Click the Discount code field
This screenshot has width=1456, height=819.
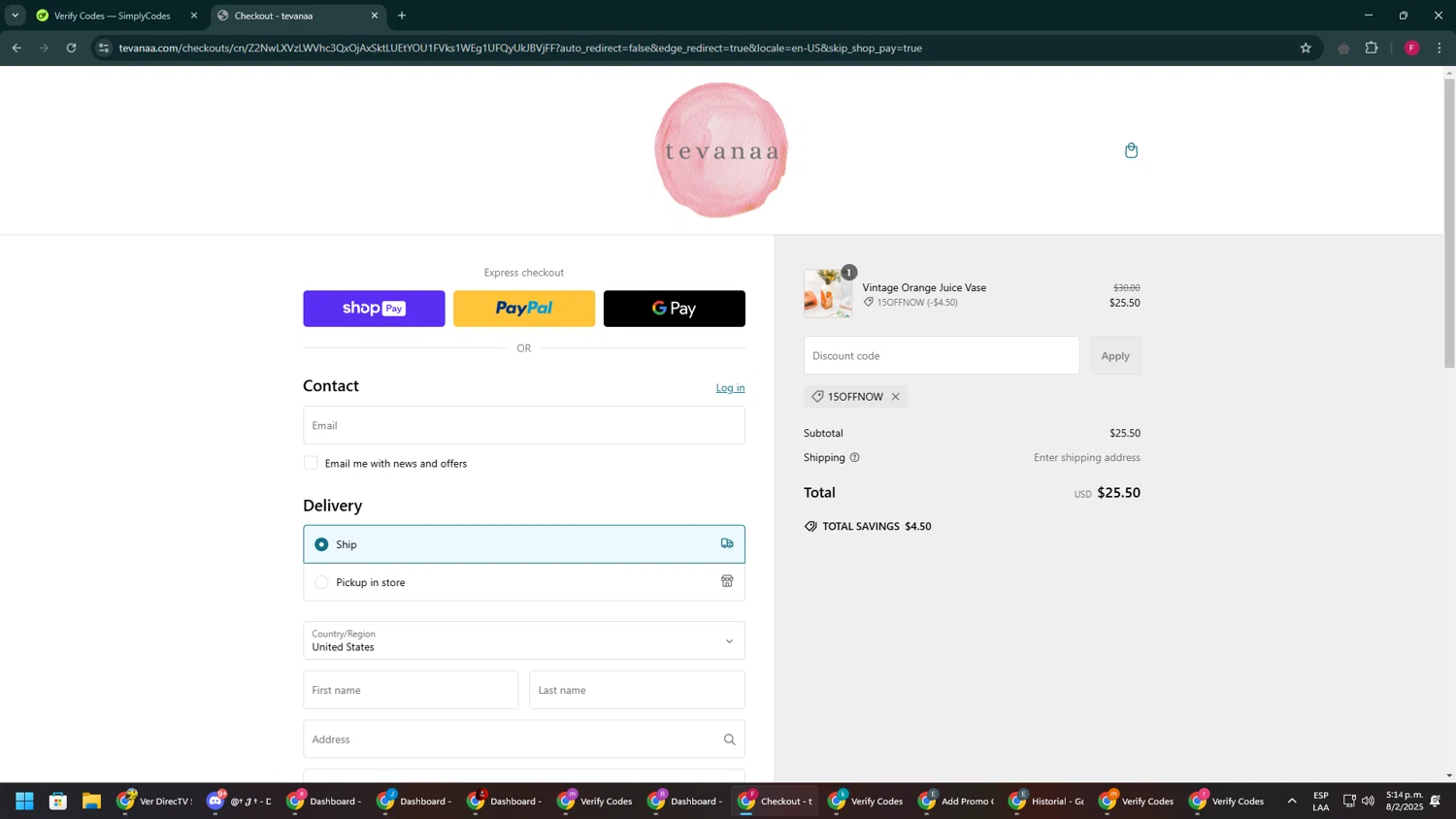pos(942,356)
